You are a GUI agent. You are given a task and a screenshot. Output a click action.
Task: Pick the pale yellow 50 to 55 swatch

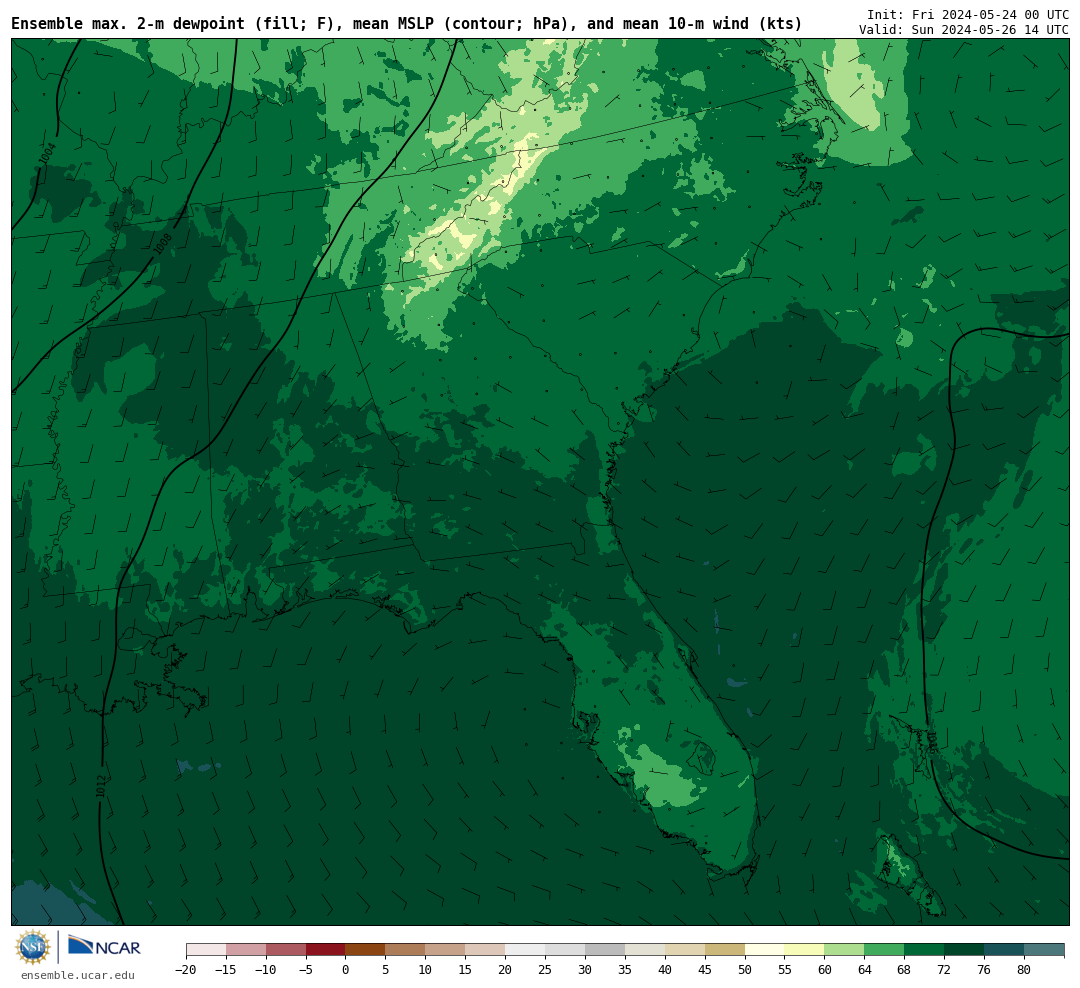pyautogui.click(x=765, y=949)
